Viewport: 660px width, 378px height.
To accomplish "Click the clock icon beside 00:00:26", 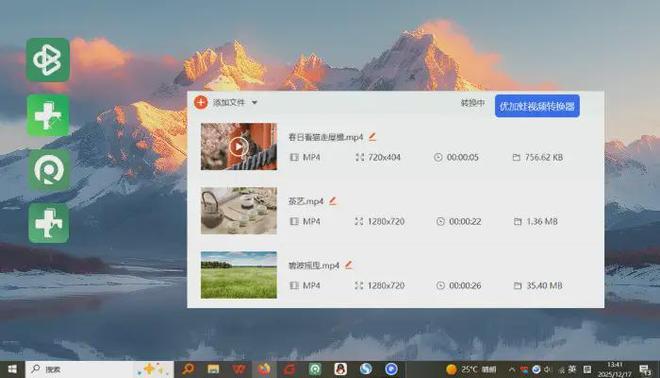I will tap(440, 285).
